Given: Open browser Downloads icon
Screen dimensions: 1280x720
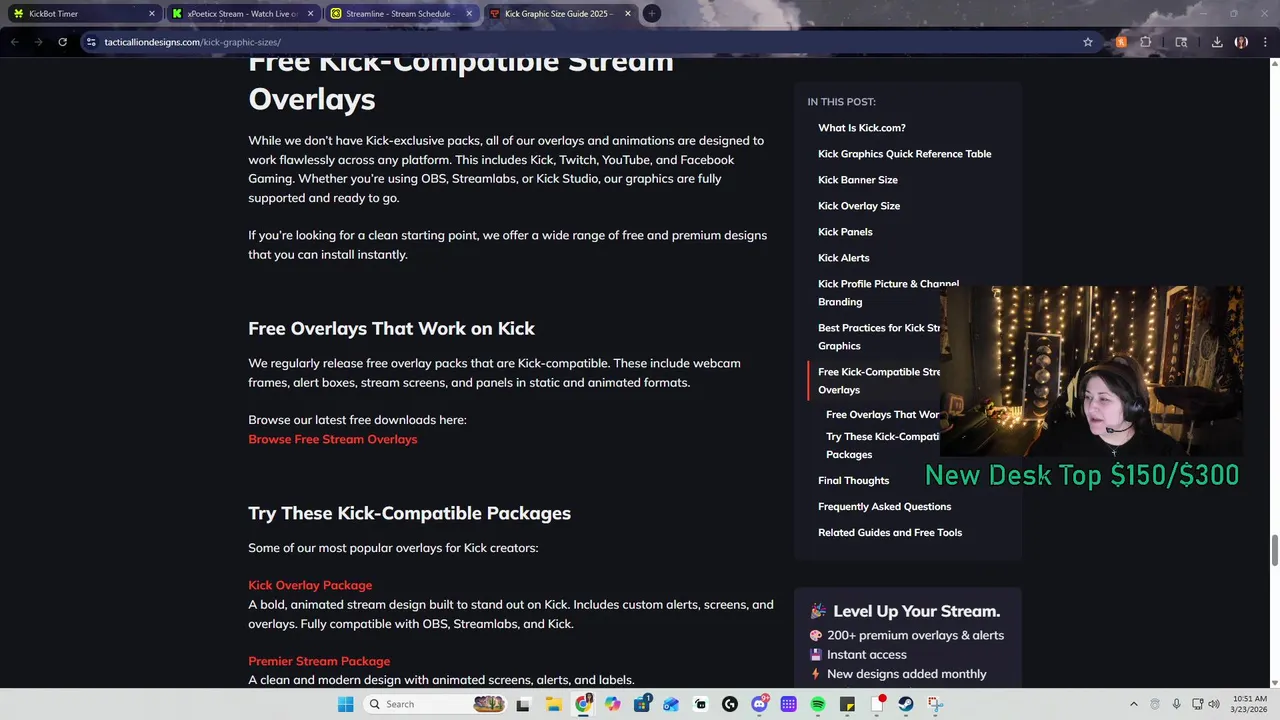Looking at the screenshot, I should [x=1217, y=42].
